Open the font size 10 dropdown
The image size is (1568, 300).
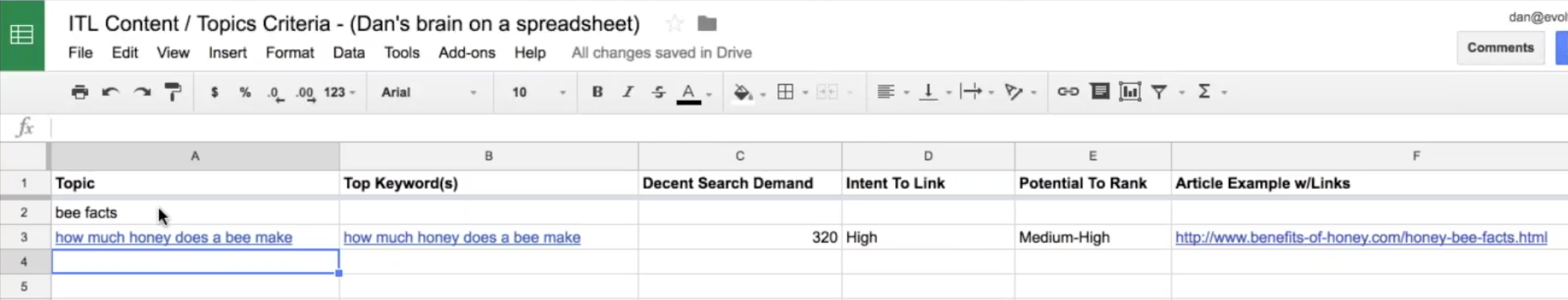(538, 92)
